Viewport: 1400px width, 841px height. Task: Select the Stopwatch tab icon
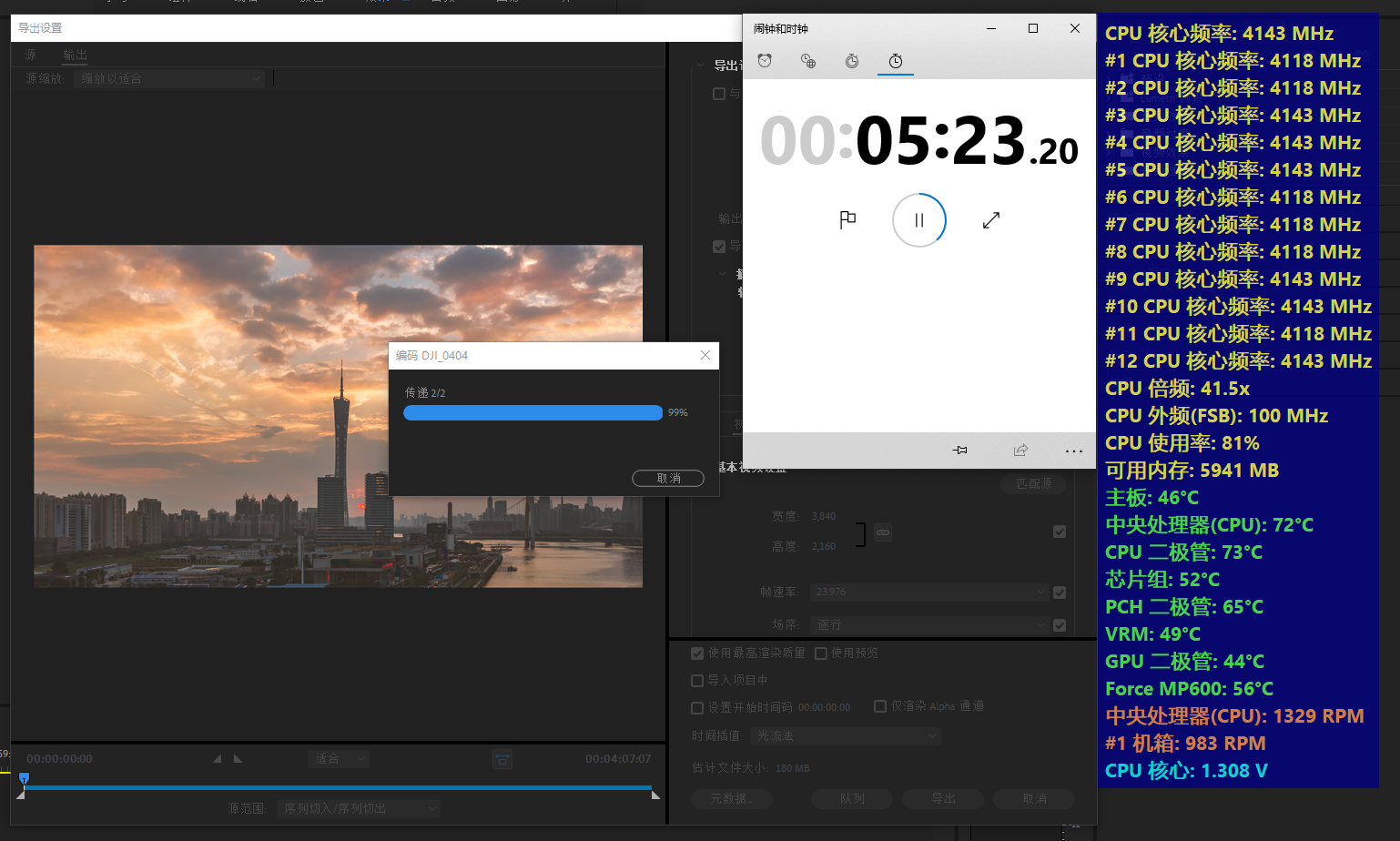coord(896,61)
